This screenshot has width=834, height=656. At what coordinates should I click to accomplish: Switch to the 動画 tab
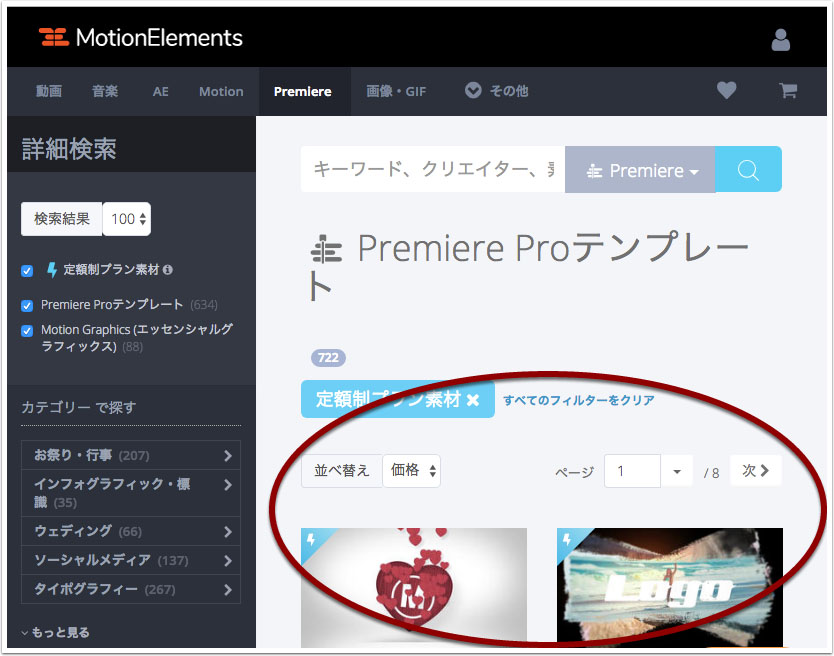pyautogui.click(x=49, y=92)
